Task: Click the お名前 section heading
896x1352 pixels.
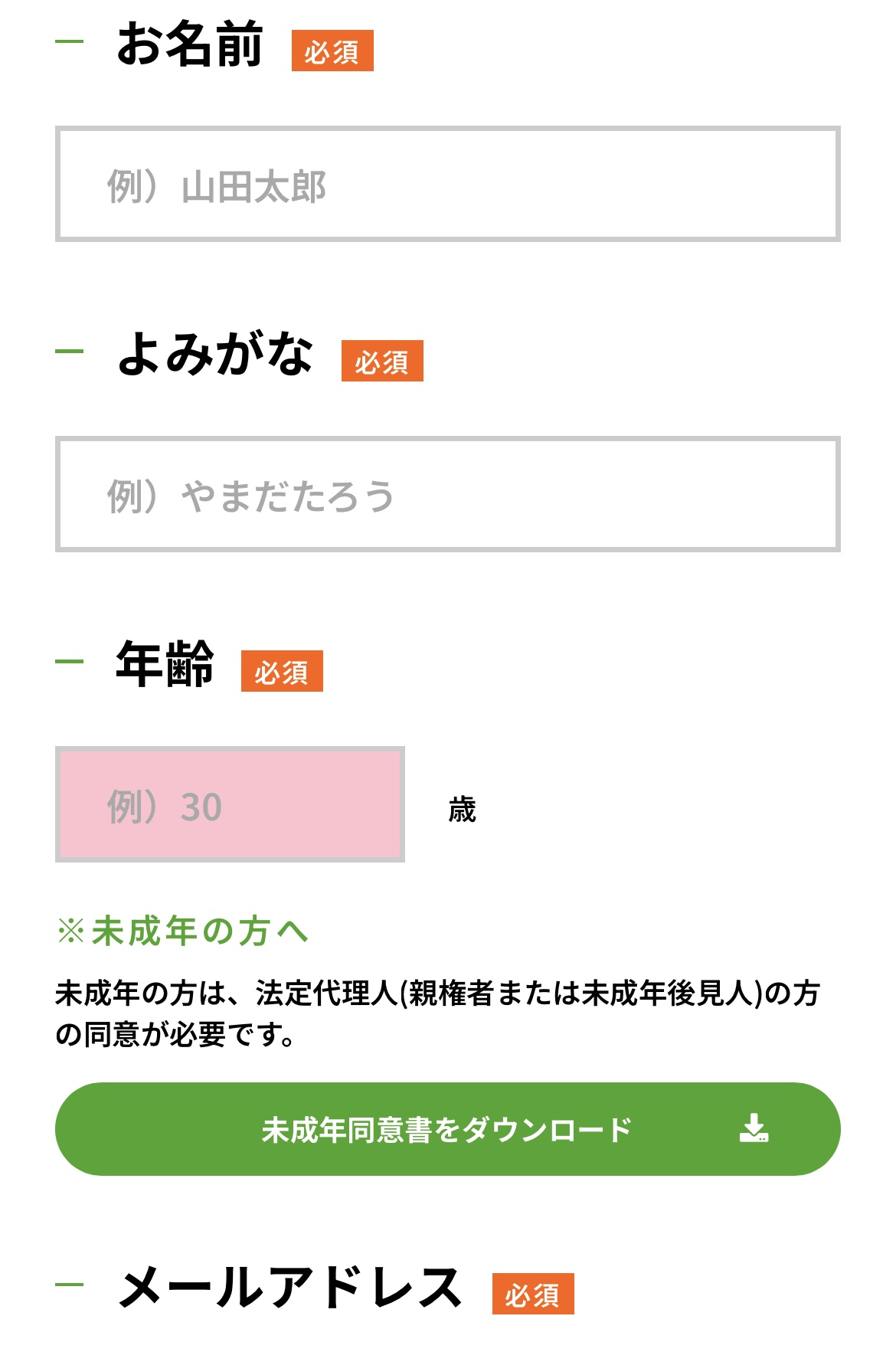Action: coord(190,44)
